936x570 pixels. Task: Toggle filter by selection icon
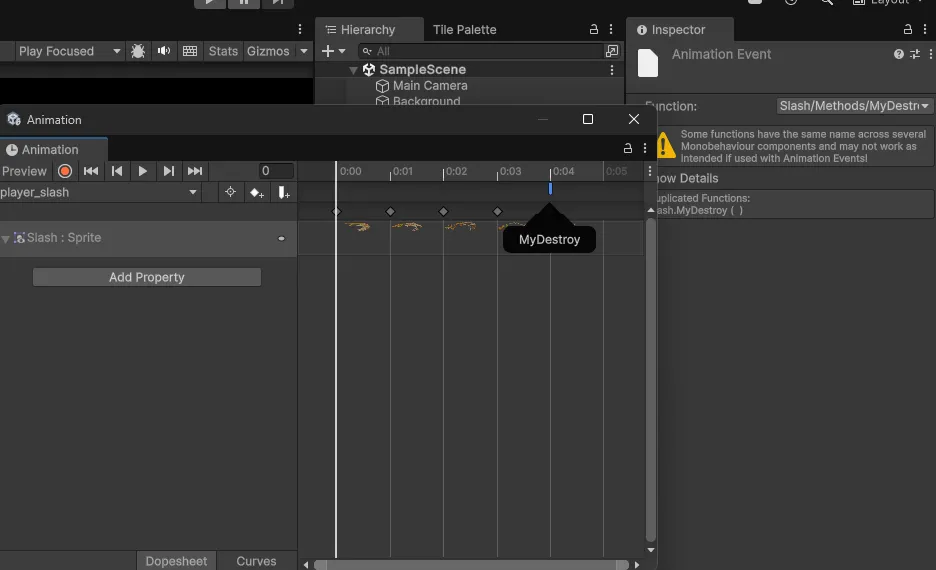[x=230, y=192]
